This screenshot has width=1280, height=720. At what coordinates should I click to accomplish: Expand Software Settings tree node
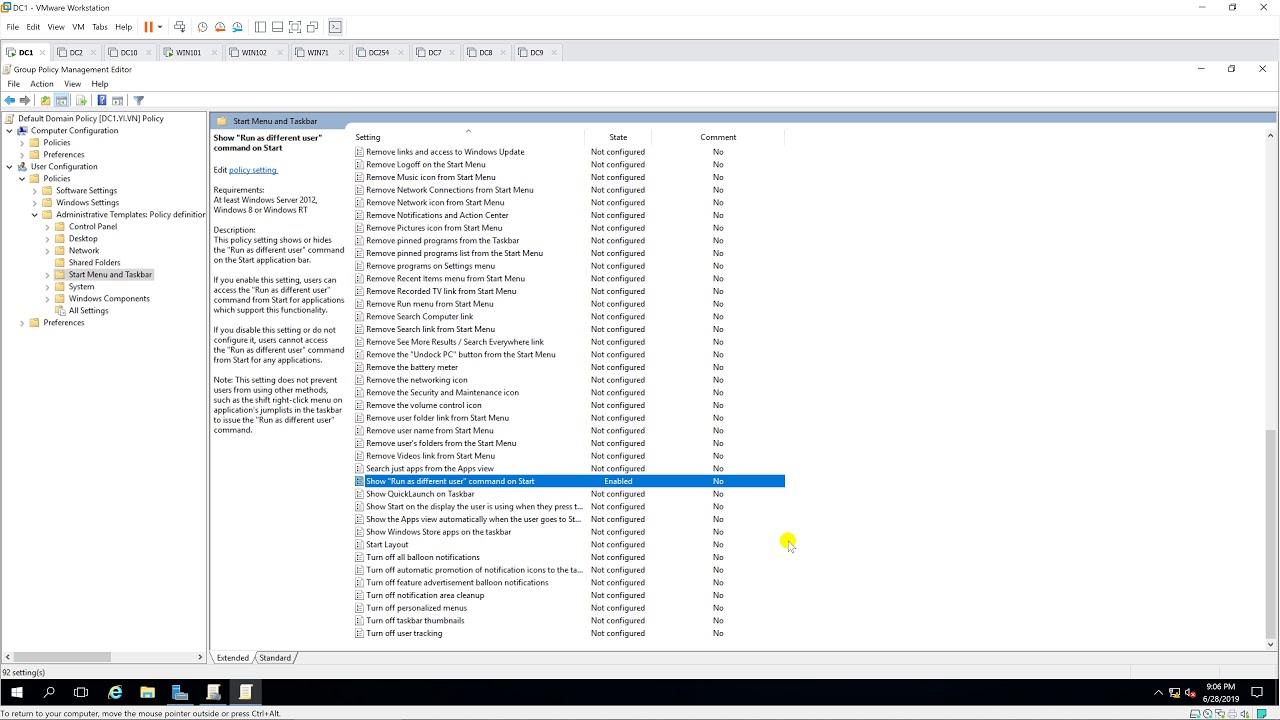click(x=35, y=191)
